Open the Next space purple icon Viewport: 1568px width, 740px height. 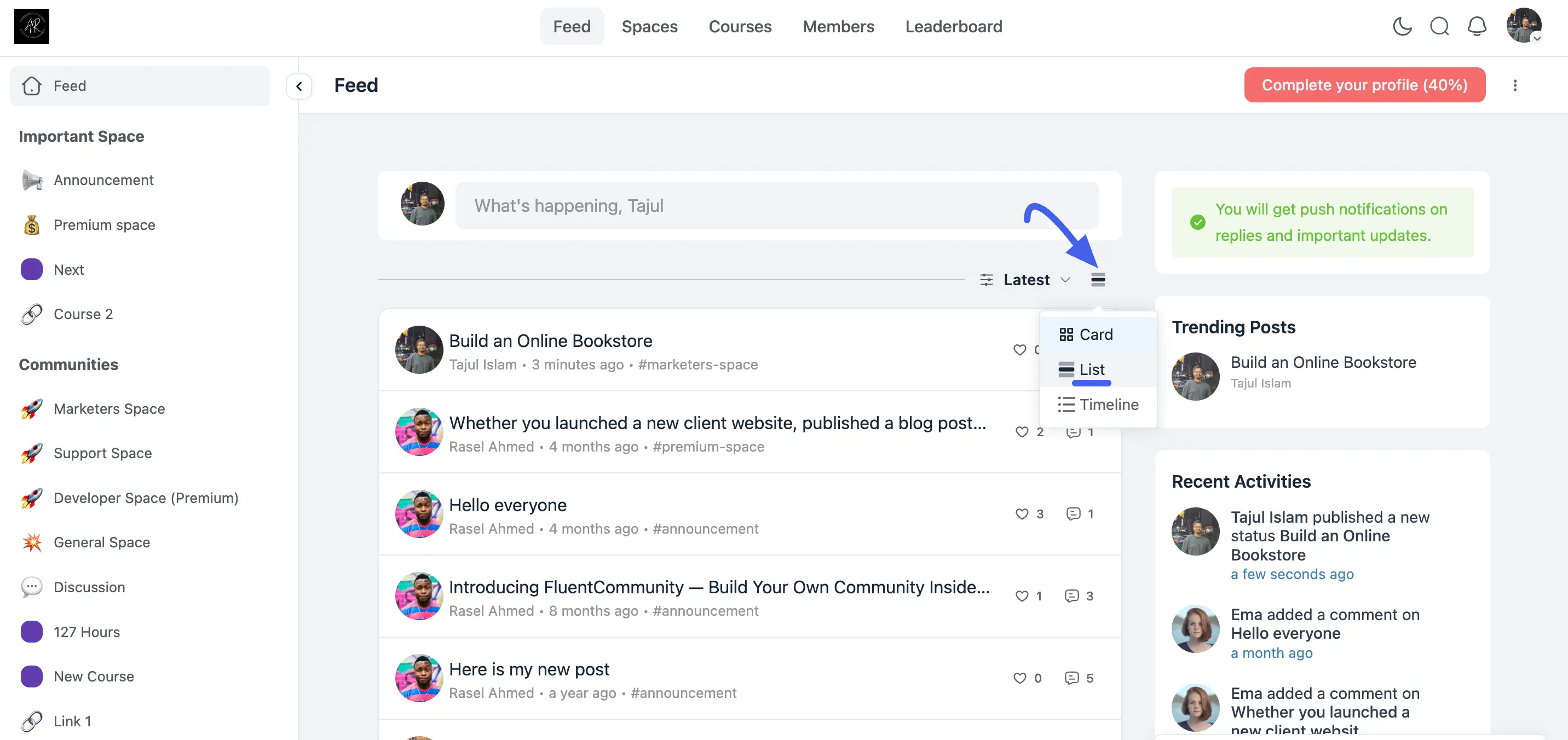pyautogui.click(x=32, y=269)
